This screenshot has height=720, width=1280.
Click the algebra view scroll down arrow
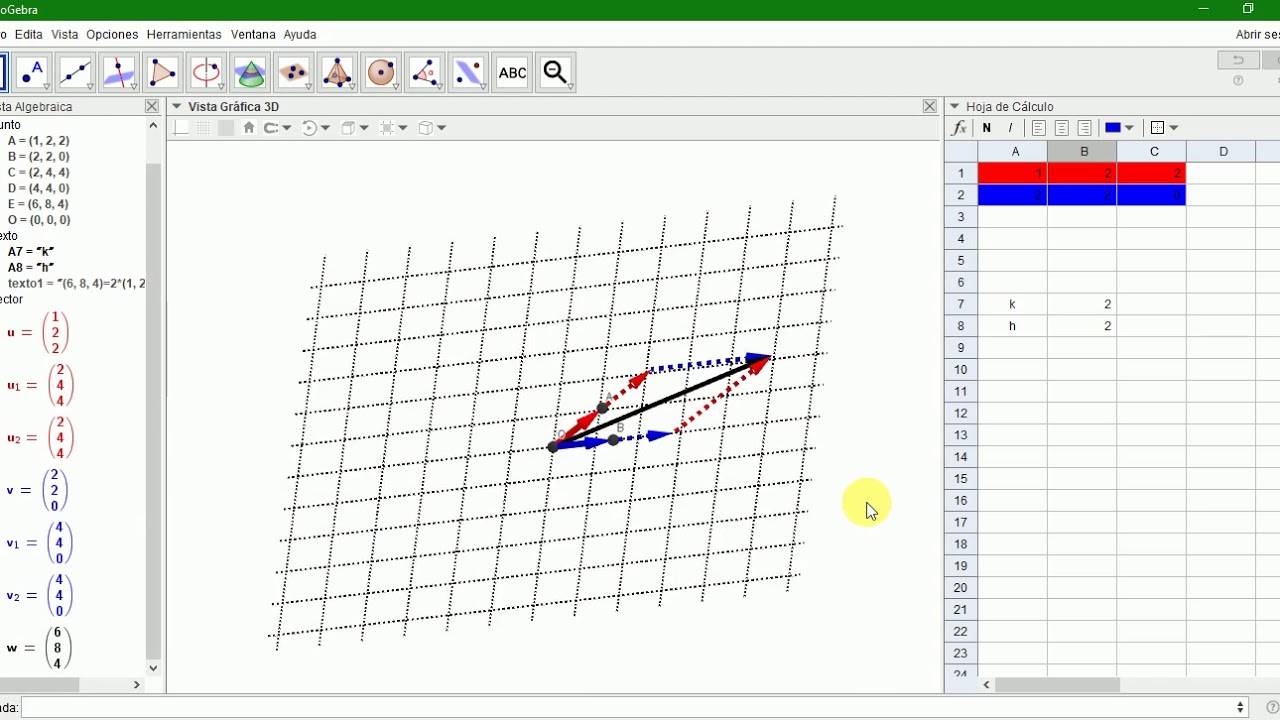pos(153,668)
